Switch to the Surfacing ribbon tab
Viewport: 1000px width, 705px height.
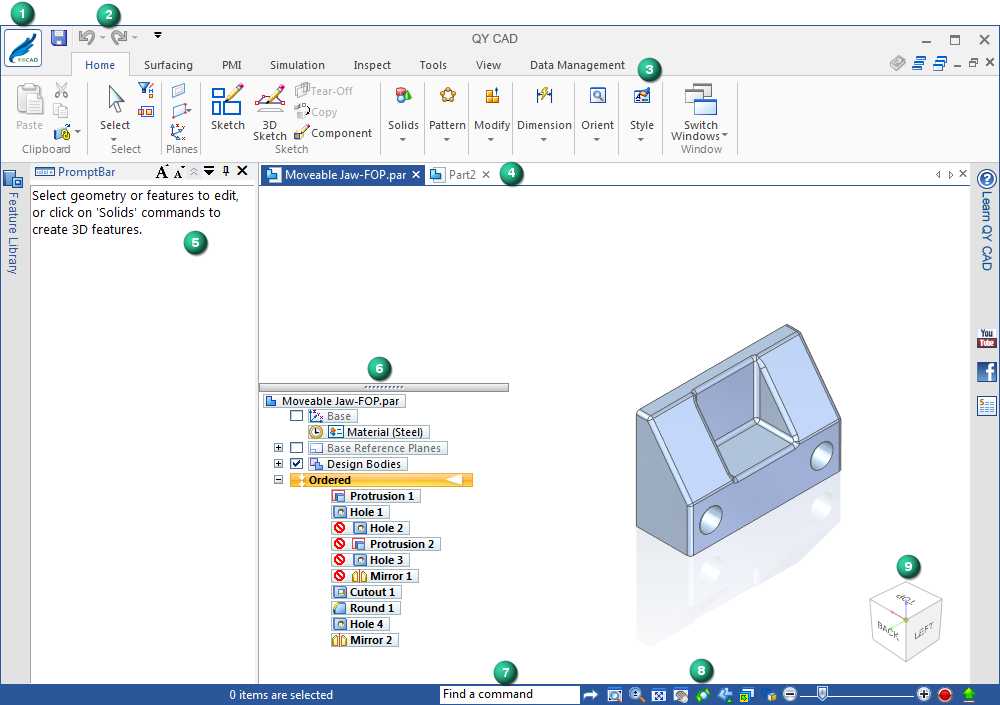click(x=168, y=65)
